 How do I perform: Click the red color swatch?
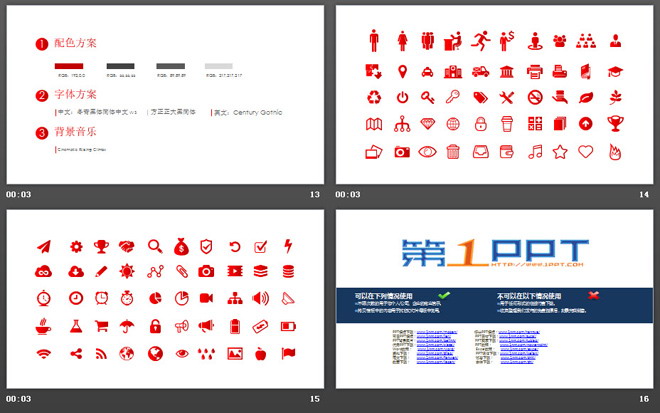68,66
